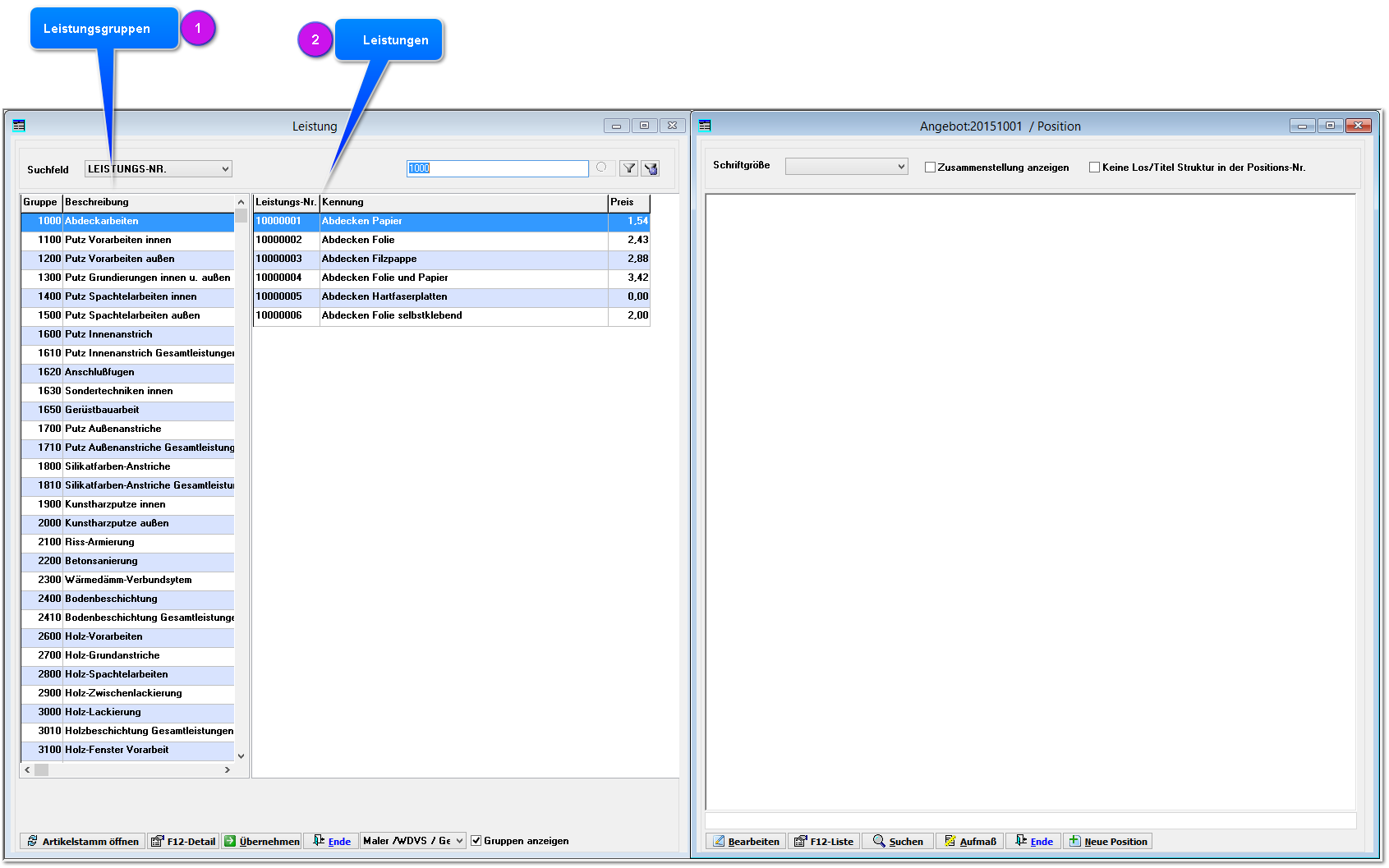The height and width of the screenshot is (868, 1389).
Task: Click Übernehmen to adopt the service
Action: coord(262,841)
